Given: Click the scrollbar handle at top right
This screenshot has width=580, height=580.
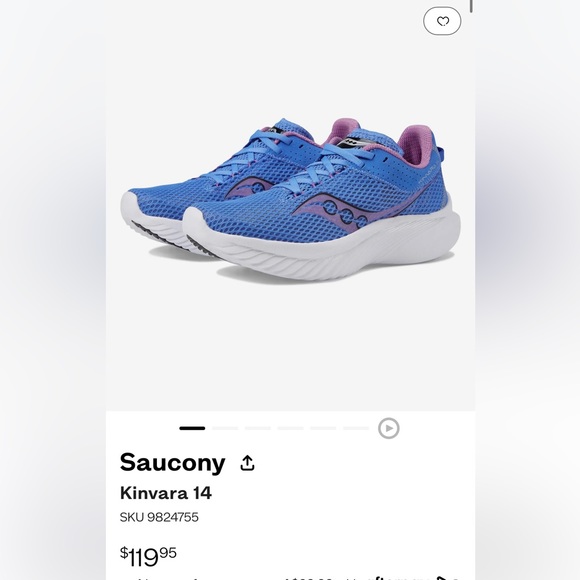Looking at the screenshot, I should click(471, 6).
